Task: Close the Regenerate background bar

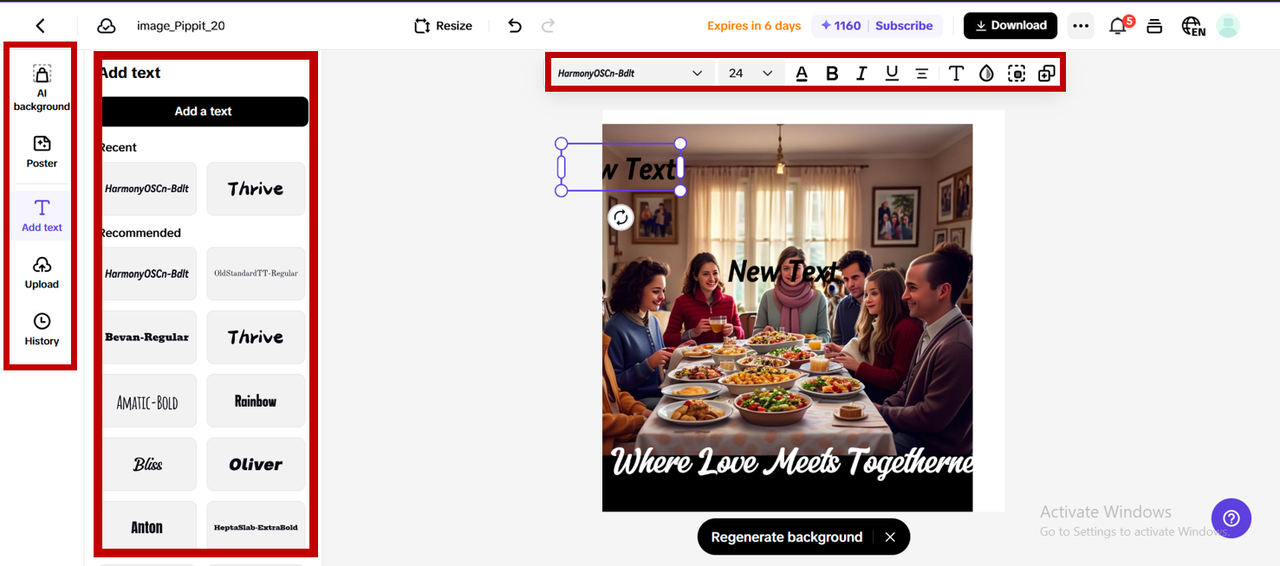Action: point(890,537)
